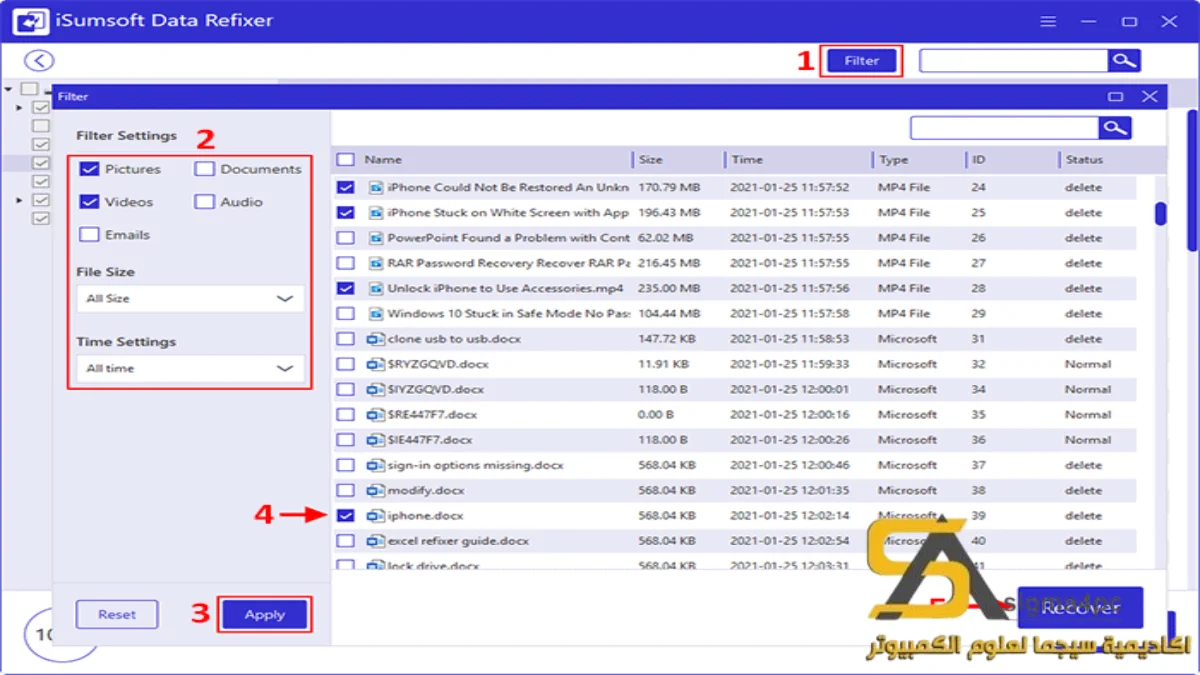Click the main window search magnifier icon

click(x=1124, y=61)
